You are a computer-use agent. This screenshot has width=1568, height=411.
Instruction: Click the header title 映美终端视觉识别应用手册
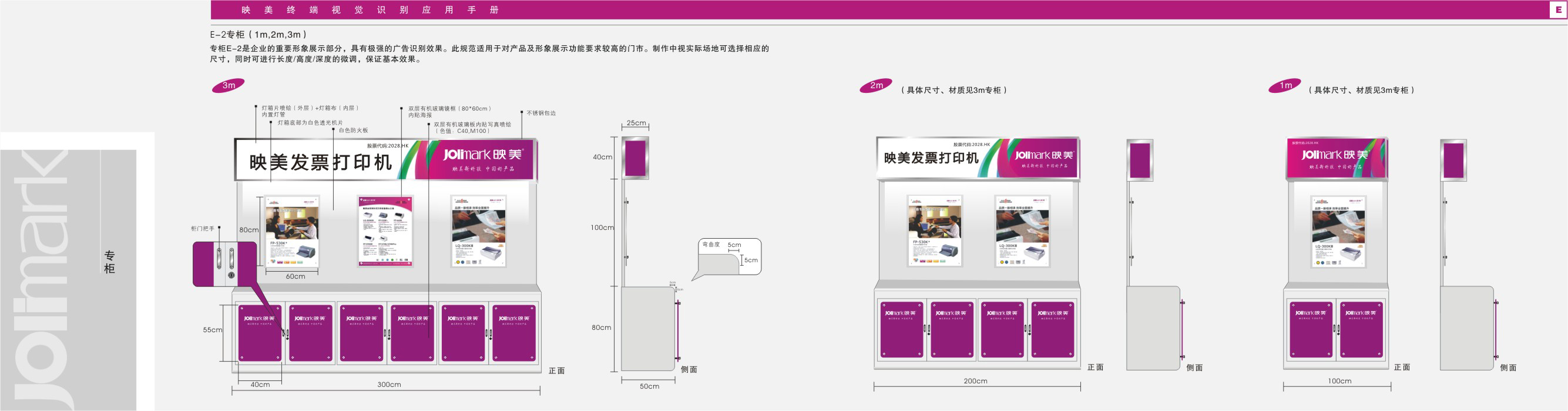(x=370, y=10)
